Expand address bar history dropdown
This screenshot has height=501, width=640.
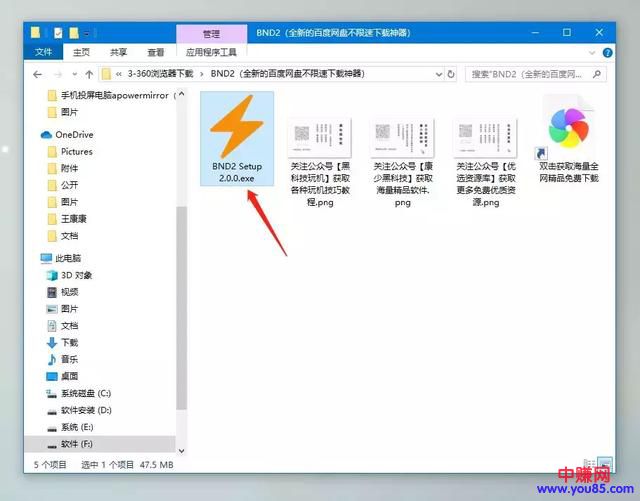coord(439,74)
